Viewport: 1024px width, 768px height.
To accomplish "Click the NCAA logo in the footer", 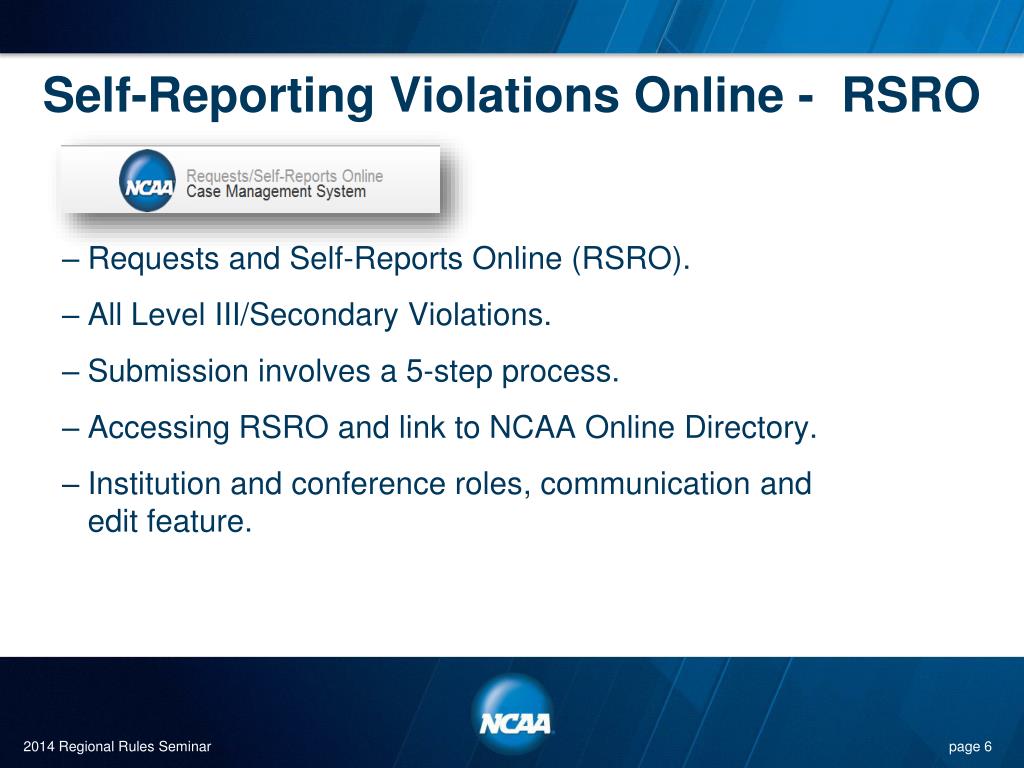I will (513, 714).
